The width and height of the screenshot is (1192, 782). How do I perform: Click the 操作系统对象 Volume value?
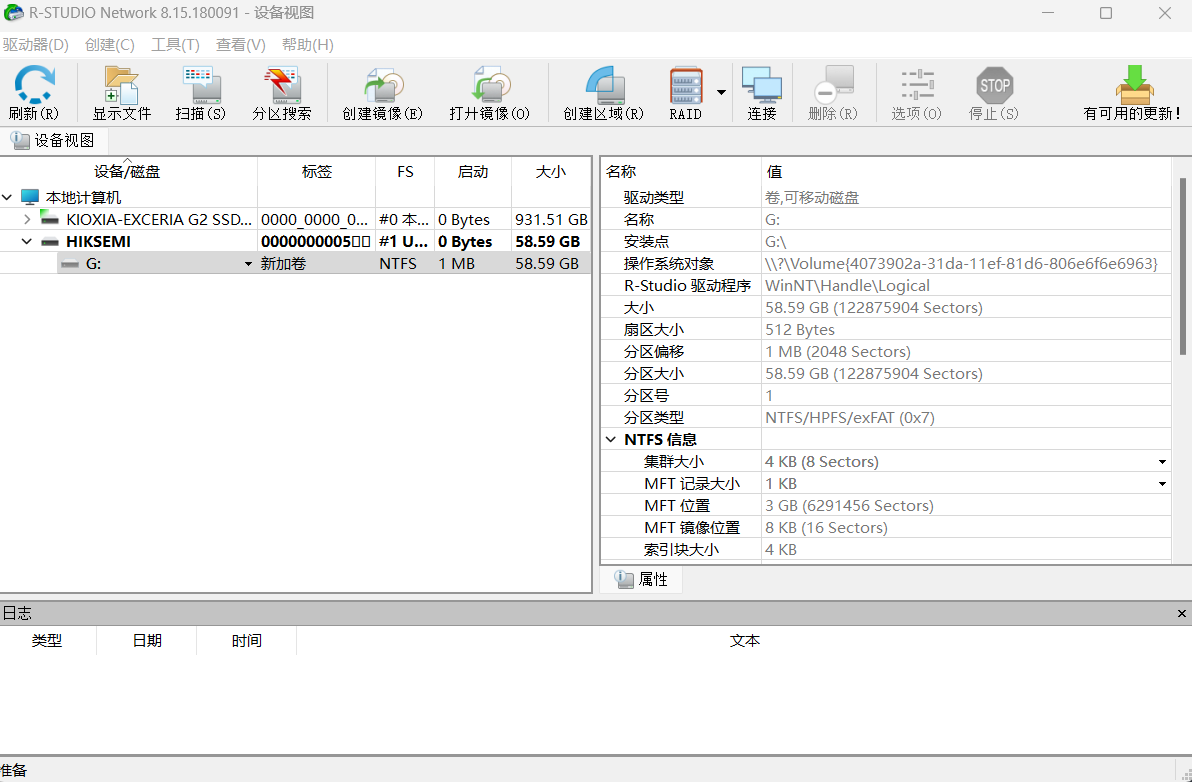point(961,264)
